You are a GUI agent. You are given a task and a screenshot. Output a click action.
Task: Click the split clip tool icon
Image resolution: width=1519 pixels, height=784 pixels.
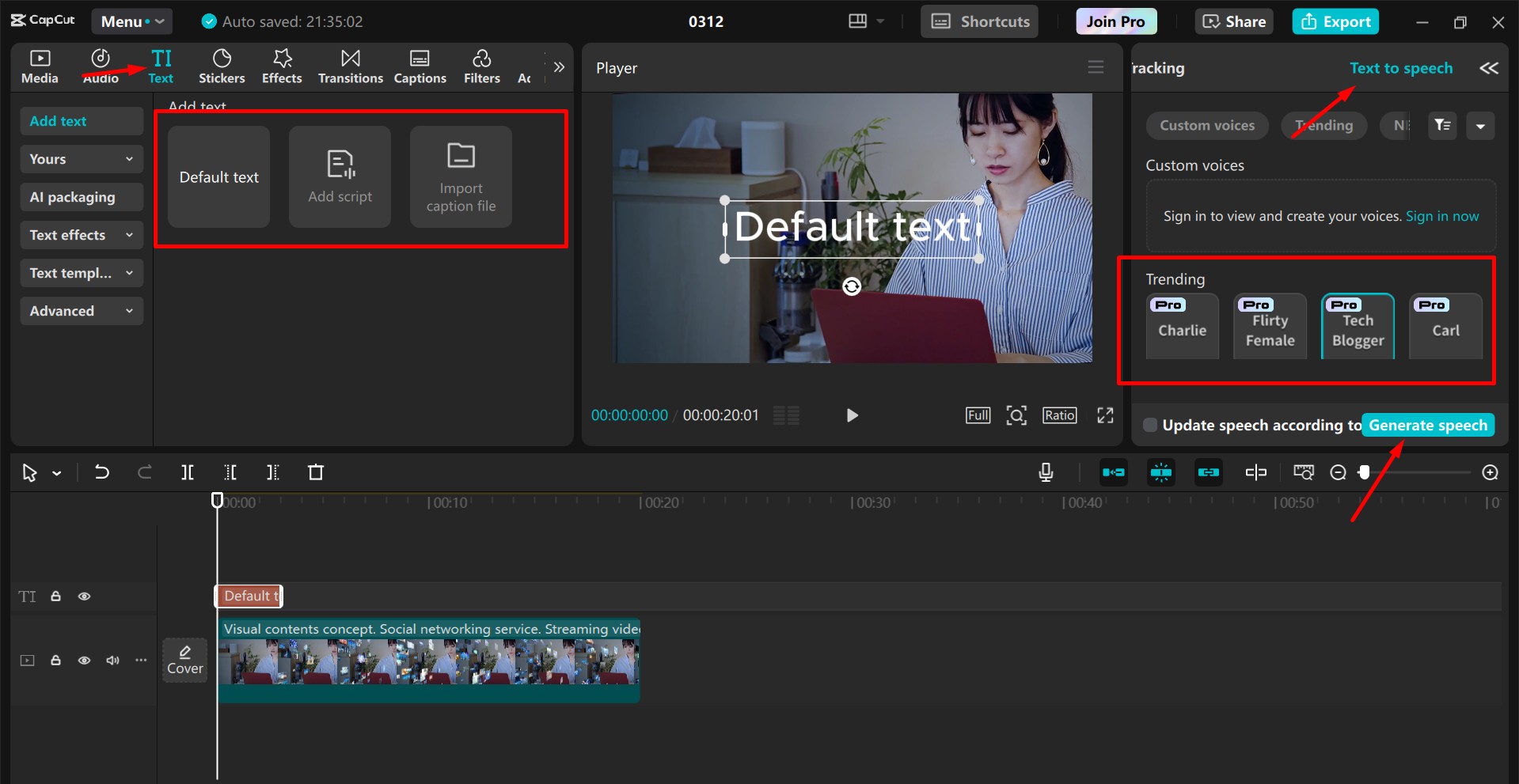[188, 472]
